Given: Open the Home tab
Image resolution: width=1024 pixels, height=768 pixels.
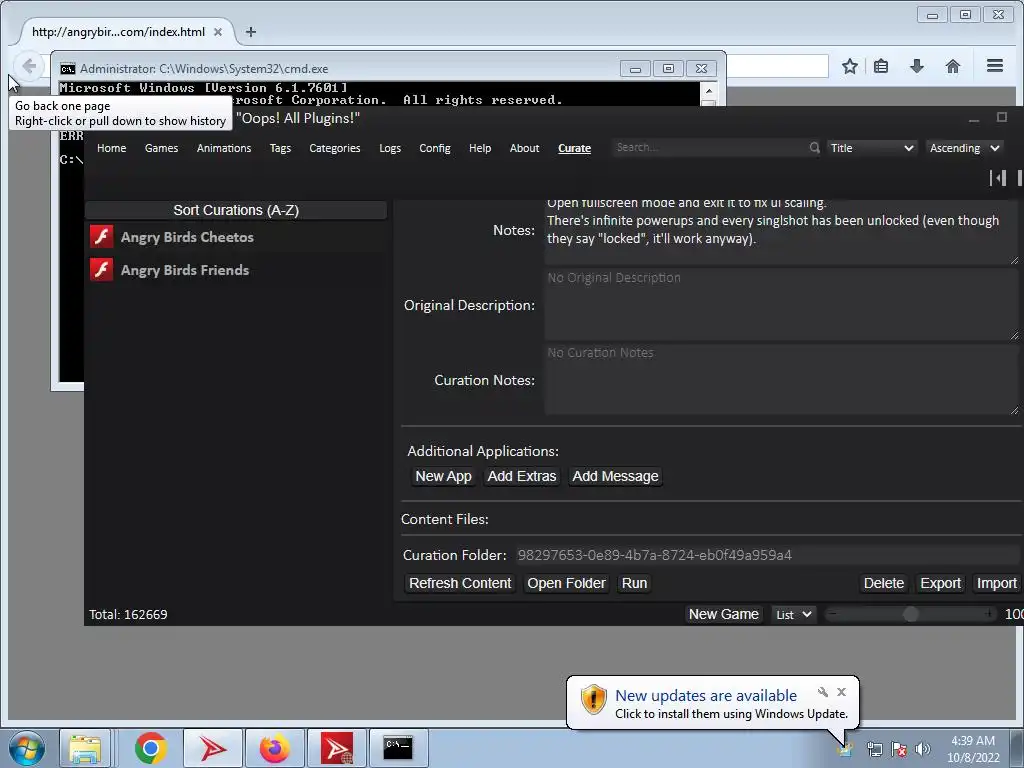Looking at the screenshot, I should click(112, 148).
